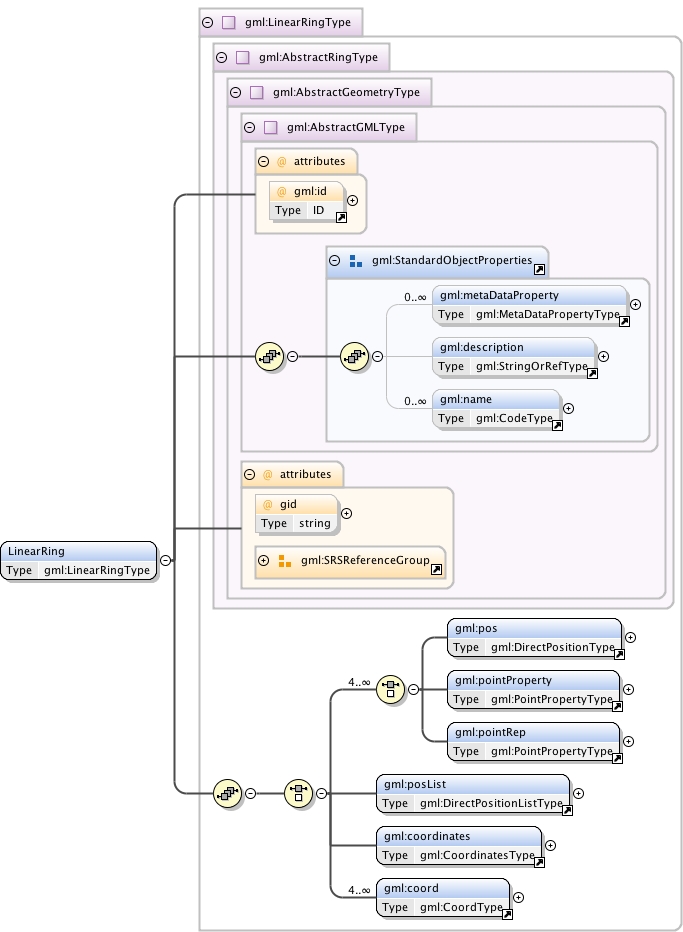Follow gml:StringOrRefType reference arrow icon
The image size is (683, 932).
point(592,374)
